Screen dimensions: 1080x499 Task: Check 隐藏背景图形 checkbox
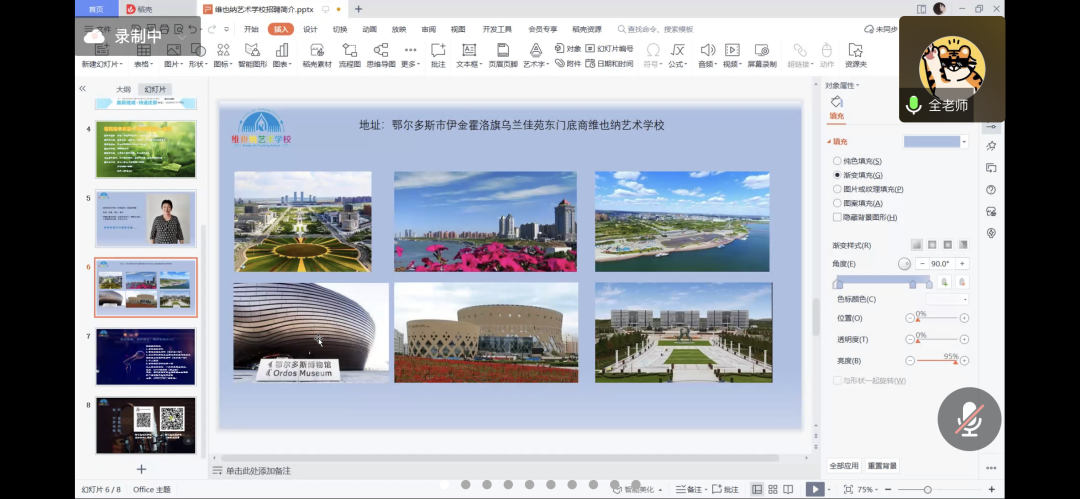(x=837, y=217)
